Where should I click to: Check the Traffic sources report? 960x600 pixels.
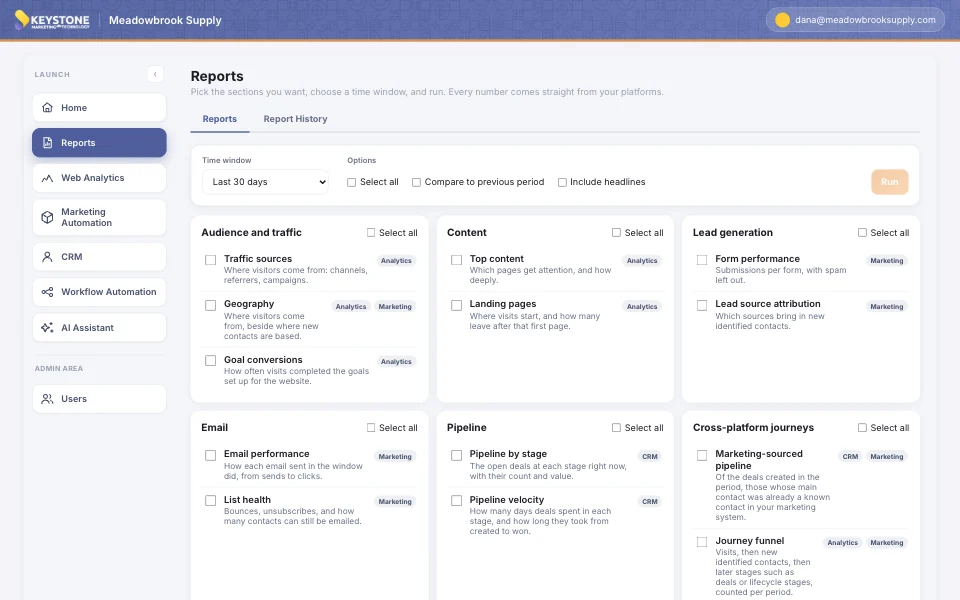point(211,260)
